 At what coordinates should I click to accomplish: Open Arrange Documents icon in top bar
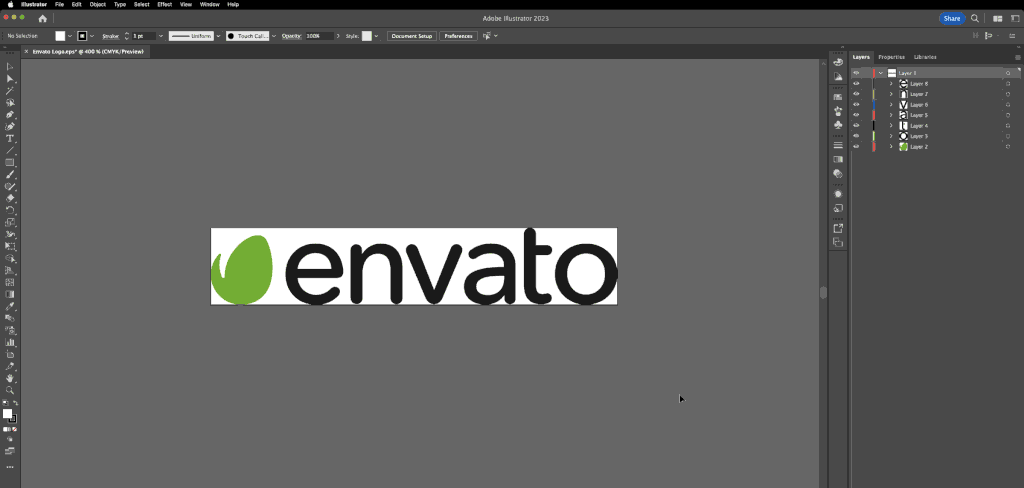pyautogui.click(x=998, y=18)
